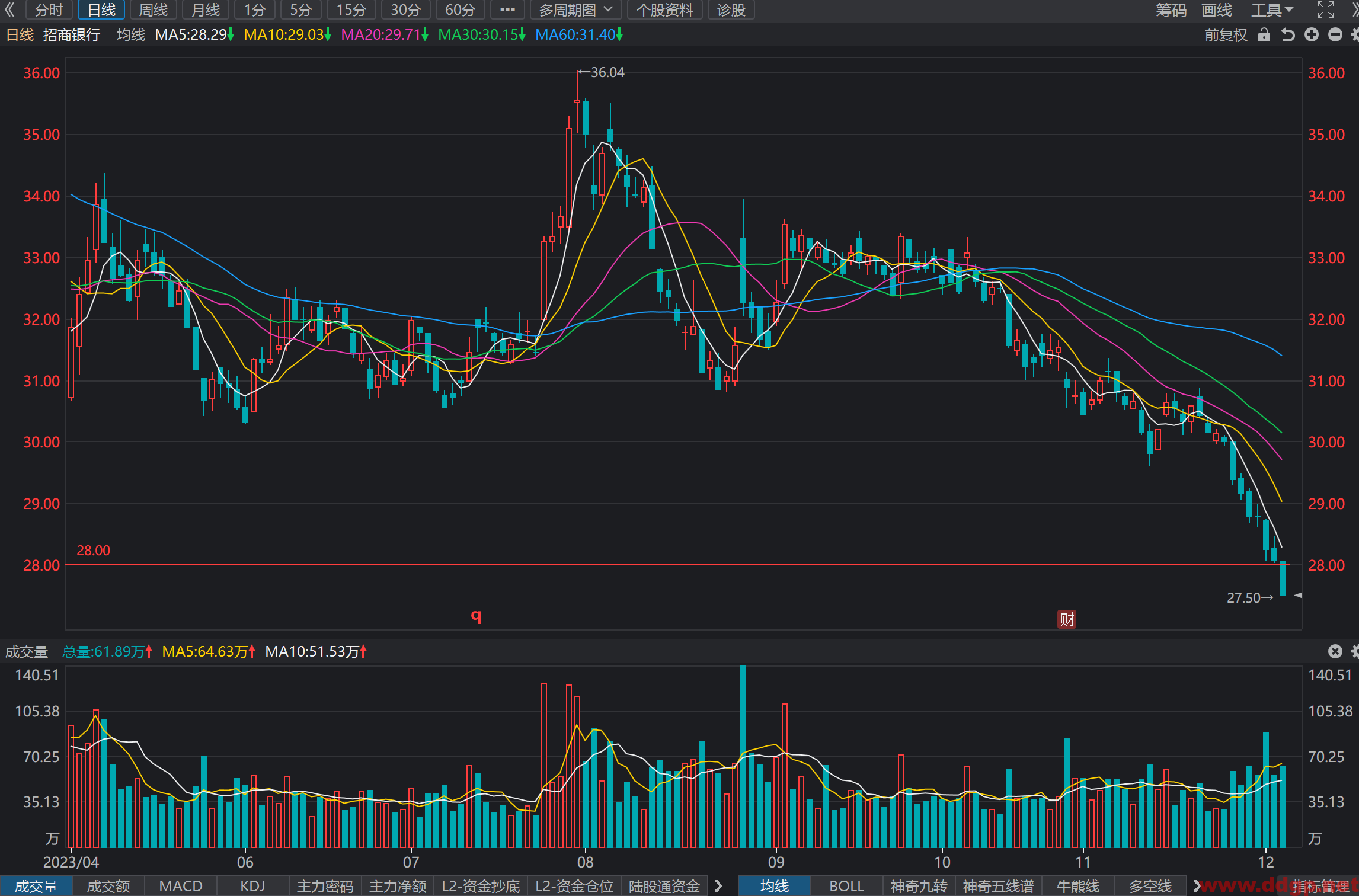This screenshot has width=1359, height=896.
Task: Switch to the 周线 weekly period
Action: [153, 10]
